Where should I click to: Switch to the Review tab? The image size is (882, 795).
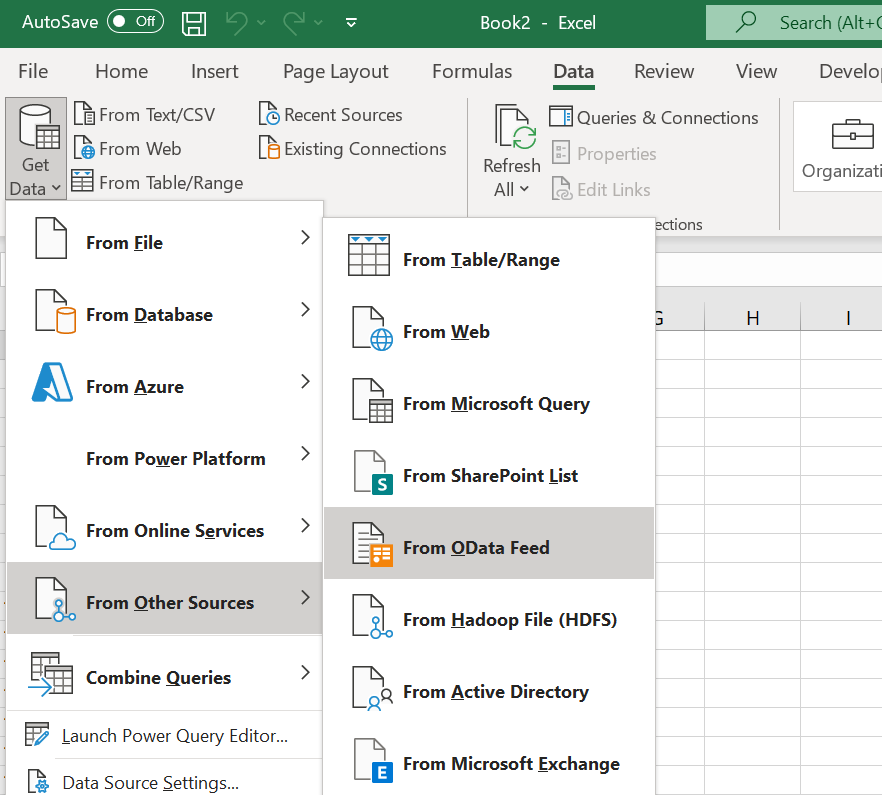(x=664, y=71)
